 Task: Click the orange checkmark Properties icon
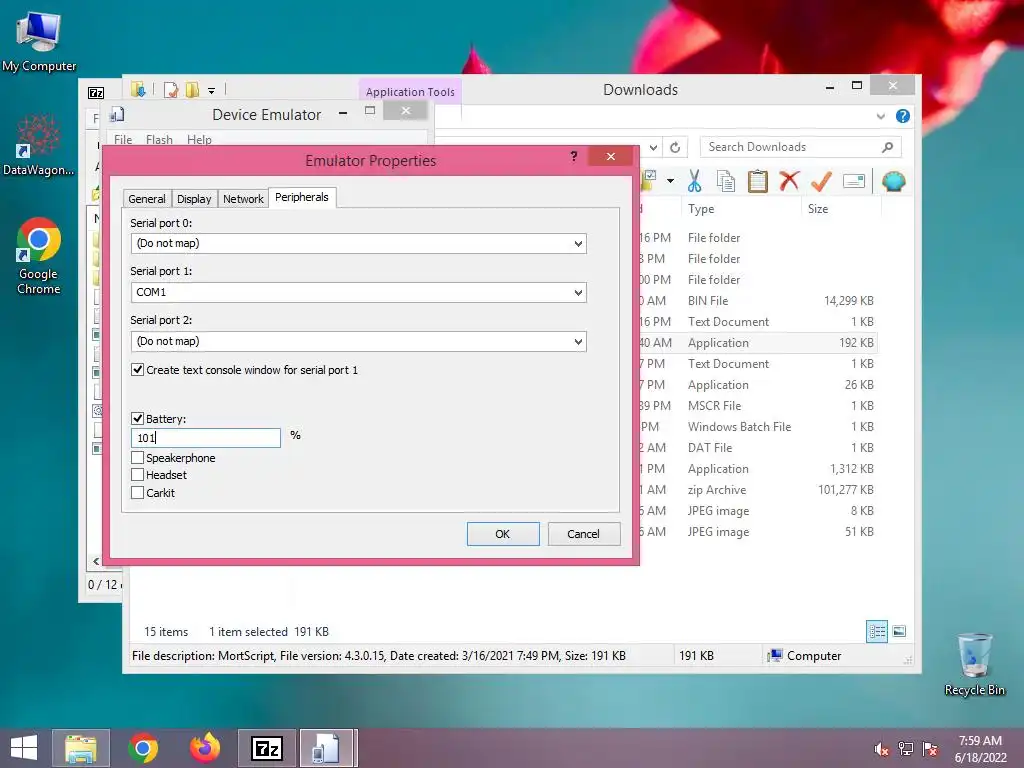pos(821,181)
